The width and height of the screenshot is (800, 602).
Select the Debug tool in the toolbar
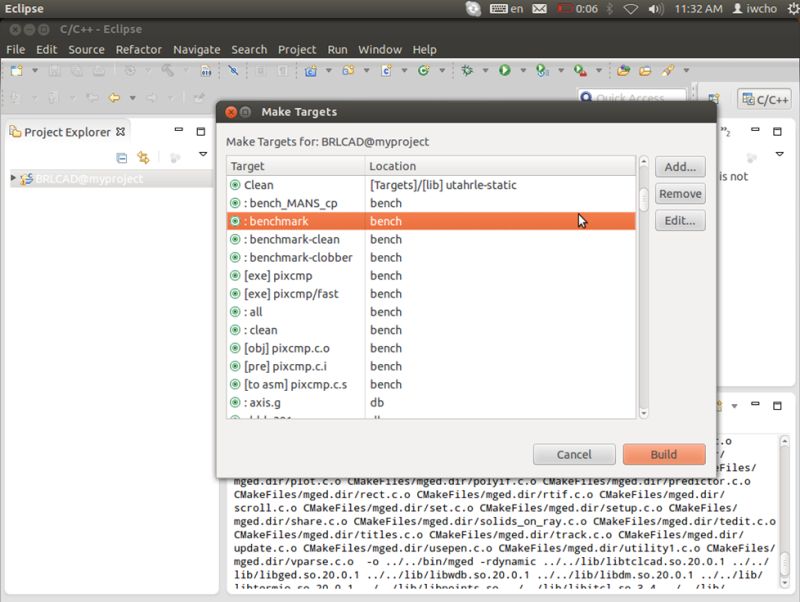[x=466, y=69]
